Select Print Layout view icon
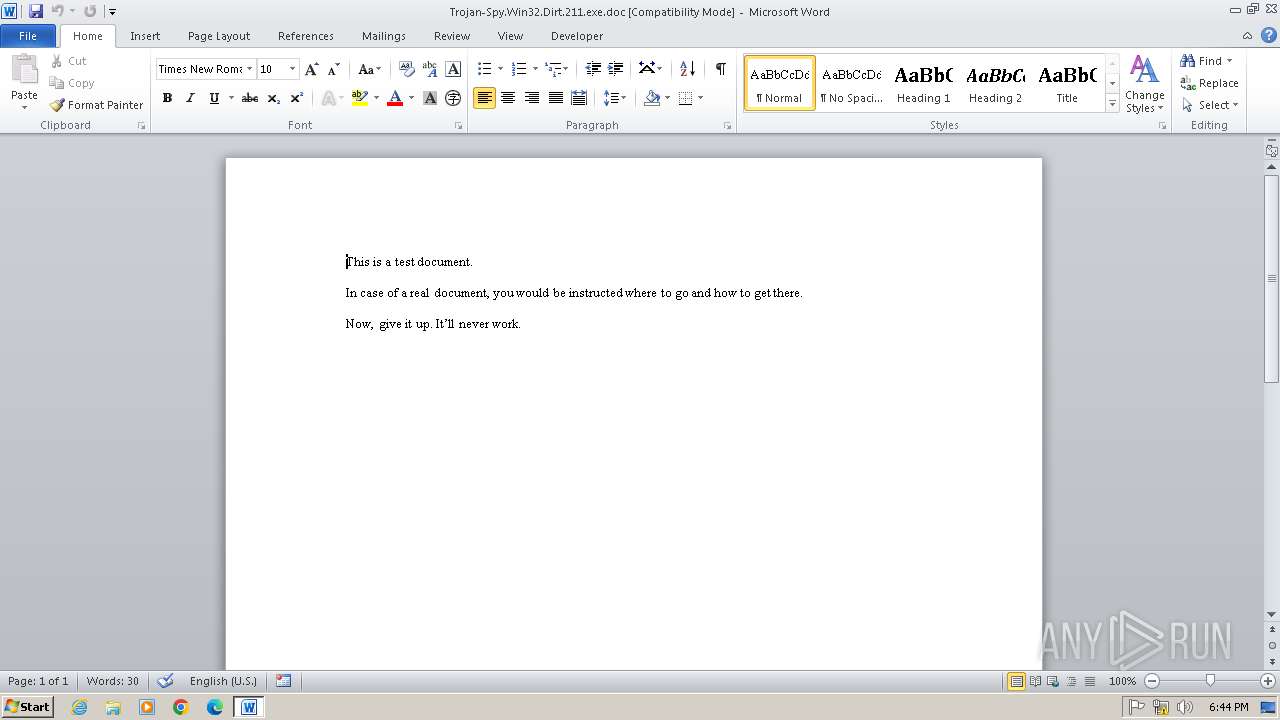Screen dimensions: 1280x720 1016,681
